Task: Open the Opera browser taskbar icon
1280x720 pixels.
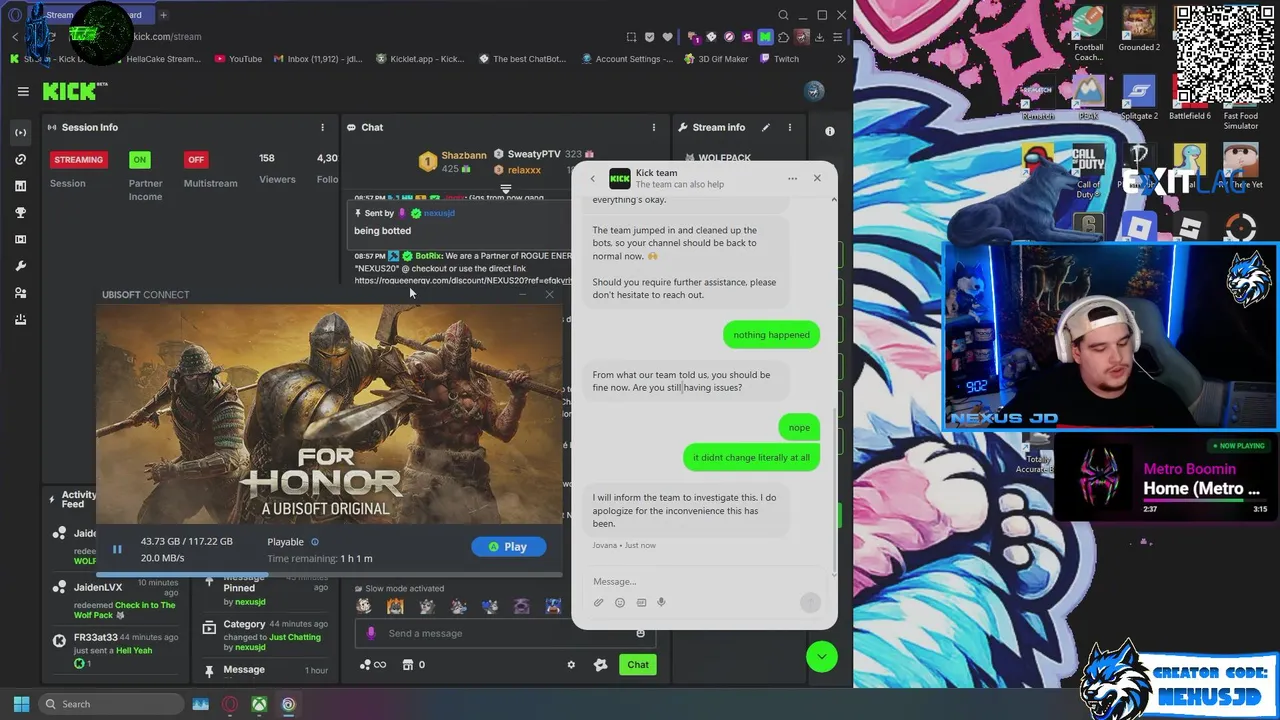Action: 230,704
